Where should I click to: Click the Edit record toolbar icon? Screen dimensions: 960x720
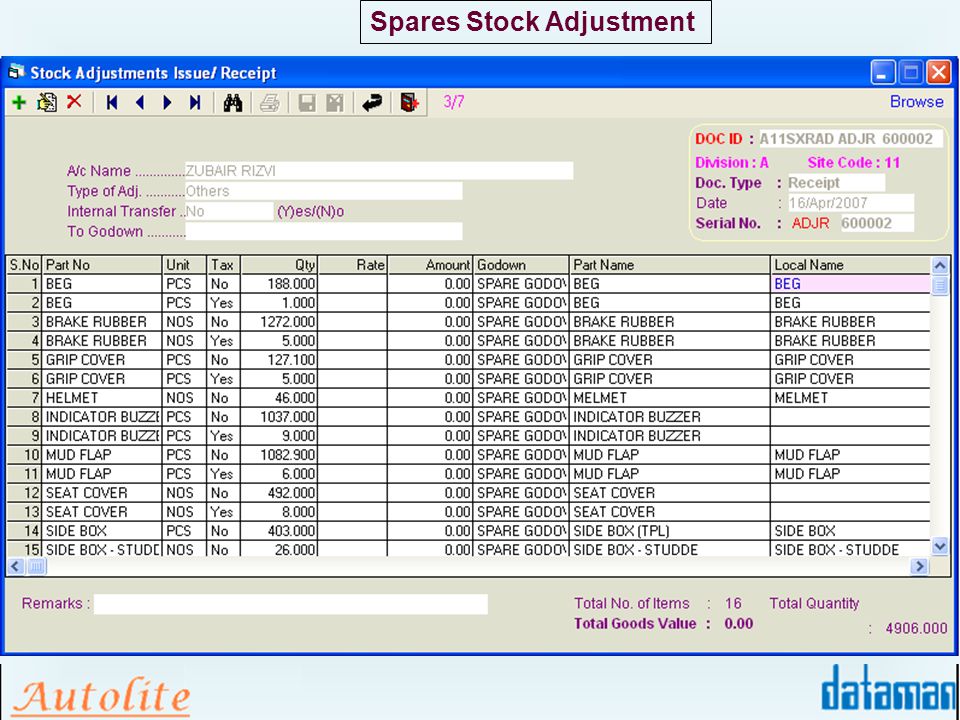tap(47, 102)
